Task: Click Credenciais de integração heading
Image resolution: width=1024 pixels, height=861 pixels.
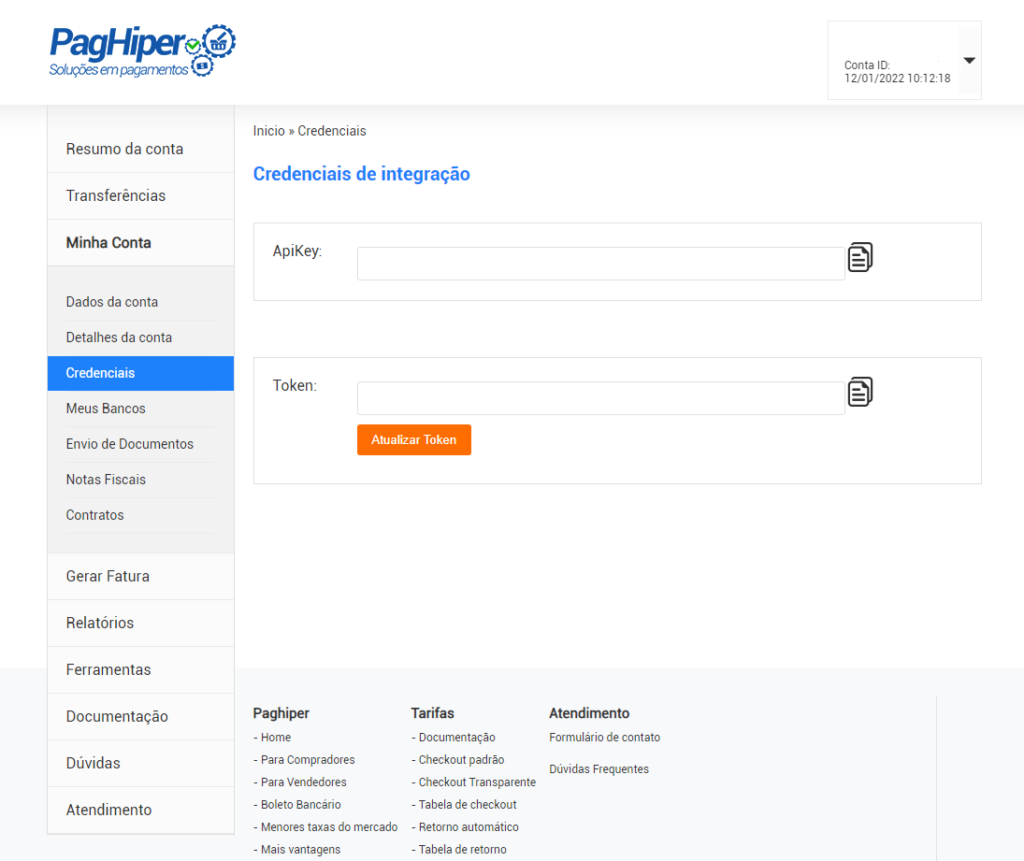Action: tap(361, 174)
